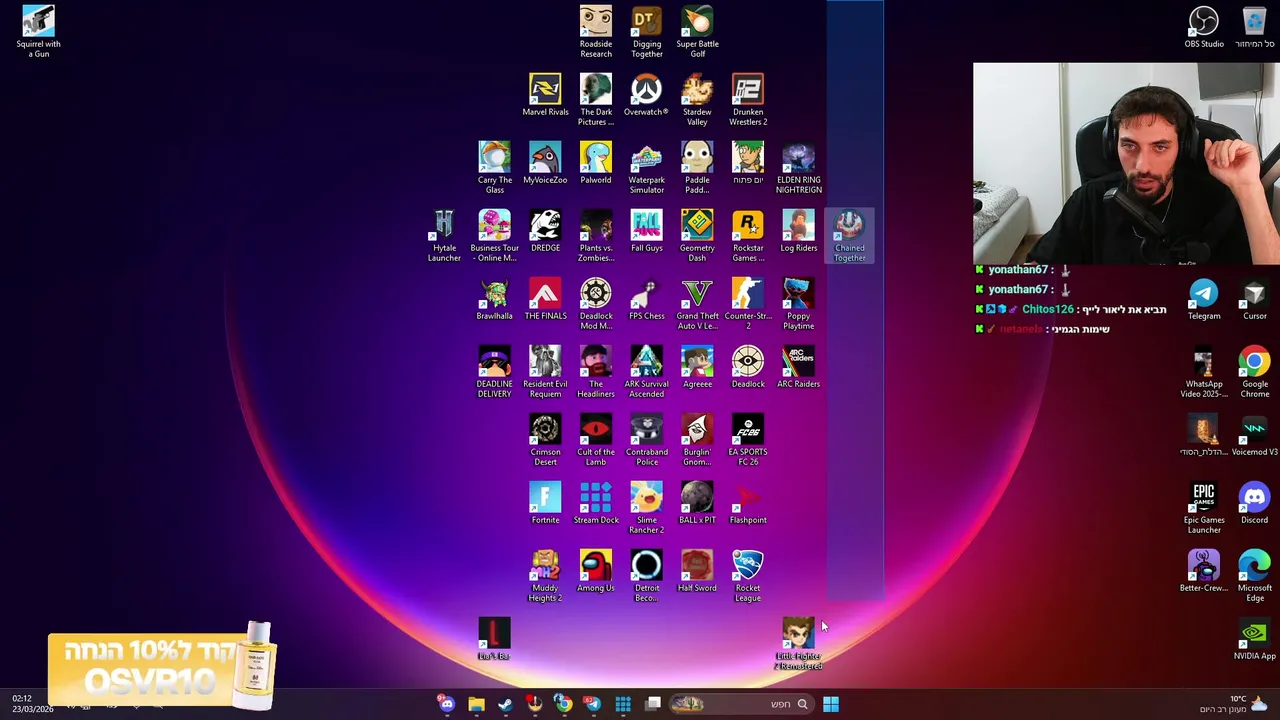
Task: Open the FPS Chess icon
Action: (647, 299)
